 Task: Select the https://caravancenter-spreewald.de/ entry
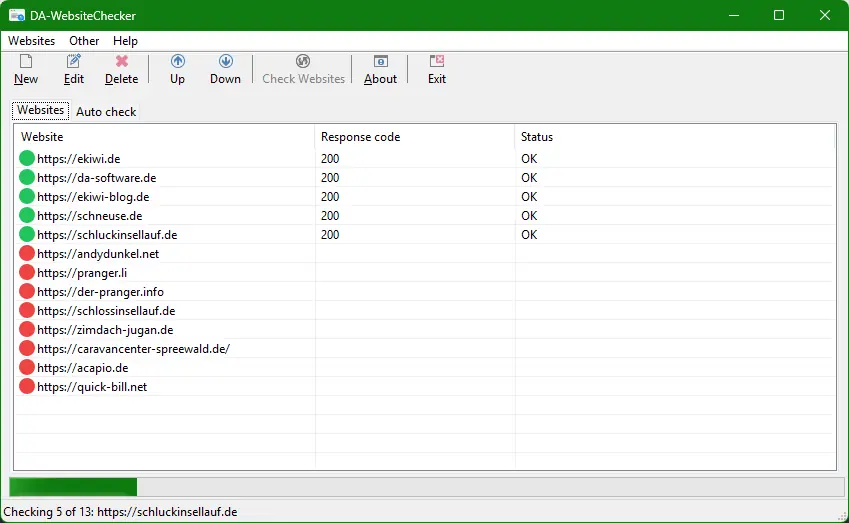133,349
